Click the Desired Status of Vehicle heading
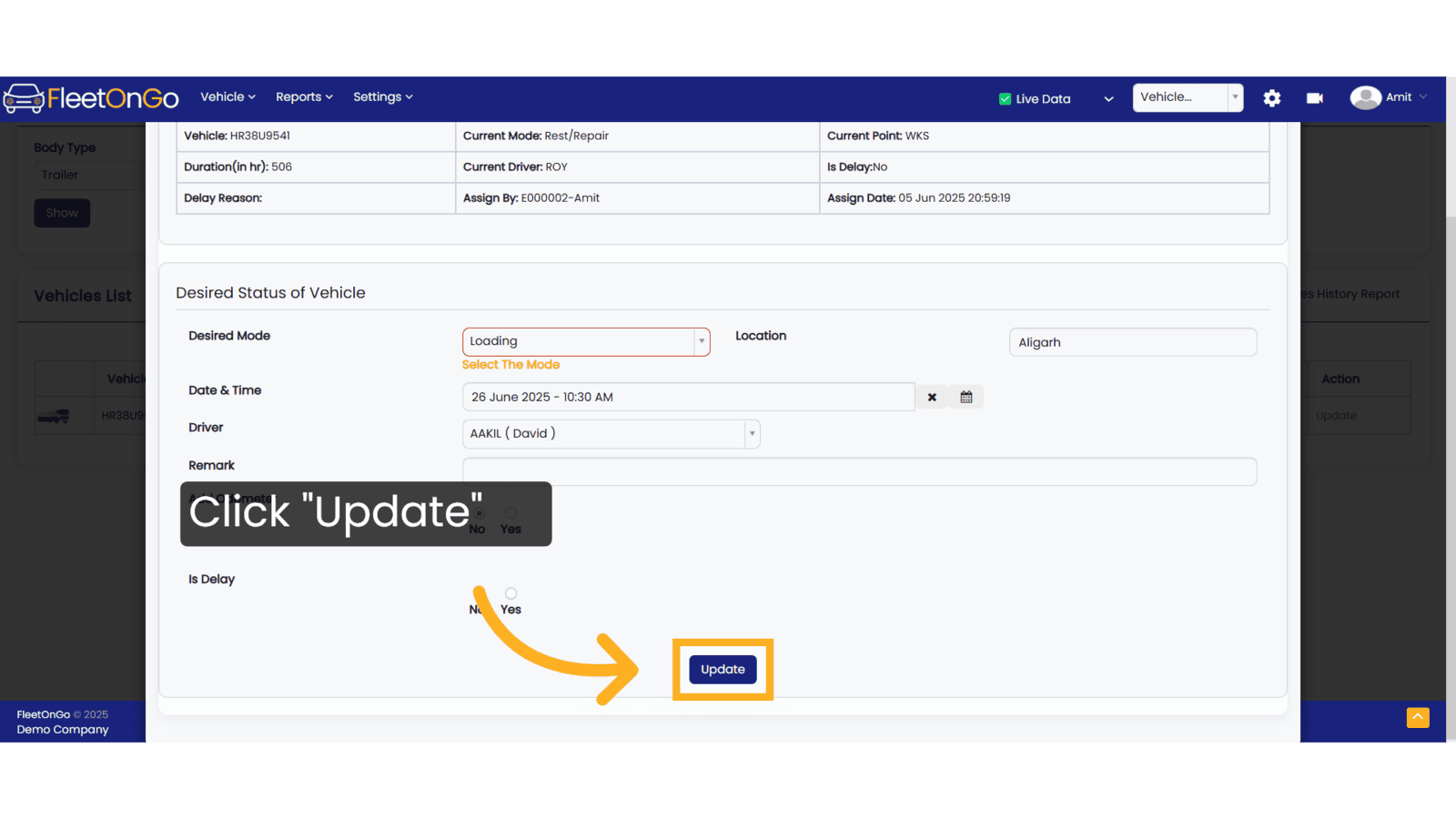The height and width of the screenshot is (819, 1456). coord(270,293)
